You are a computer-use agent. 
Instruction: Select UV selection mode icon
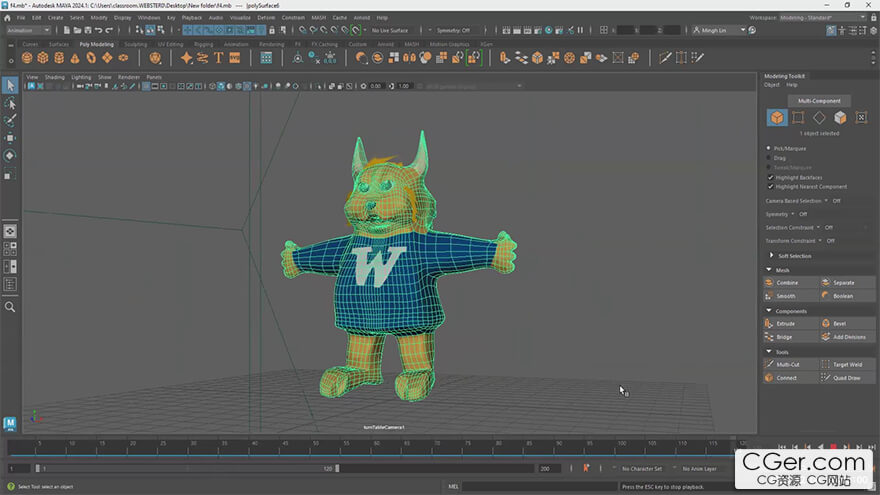point(861,117)
